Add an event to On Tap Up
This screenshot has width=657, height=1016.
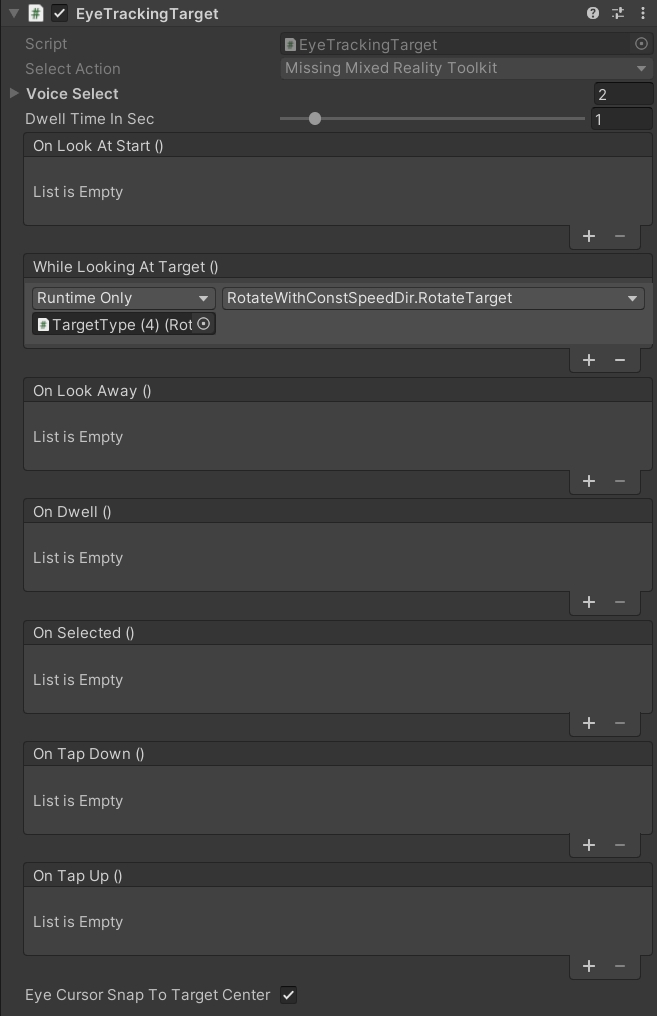pyautogui.click(x=589, y=966)
